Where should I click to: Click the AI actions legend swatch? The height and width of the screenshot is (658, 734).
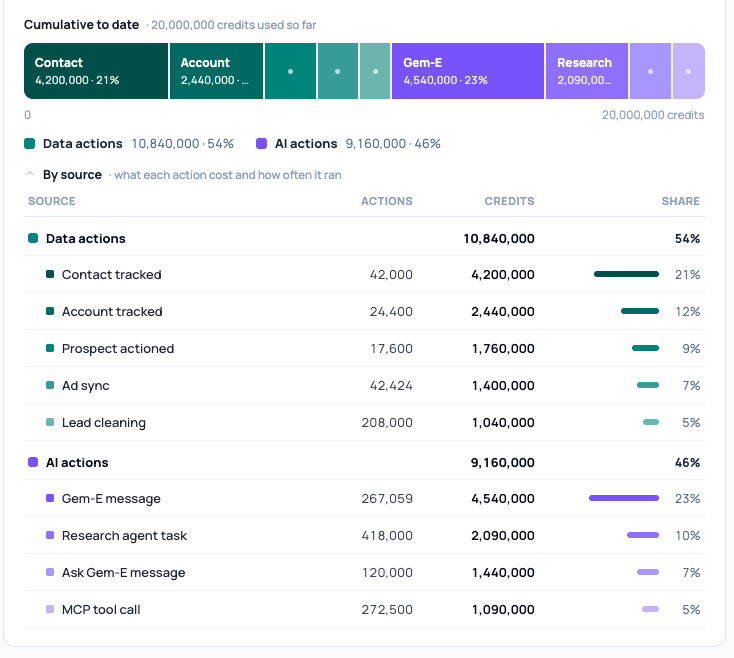pyautogui.click(x=262, y=144)
